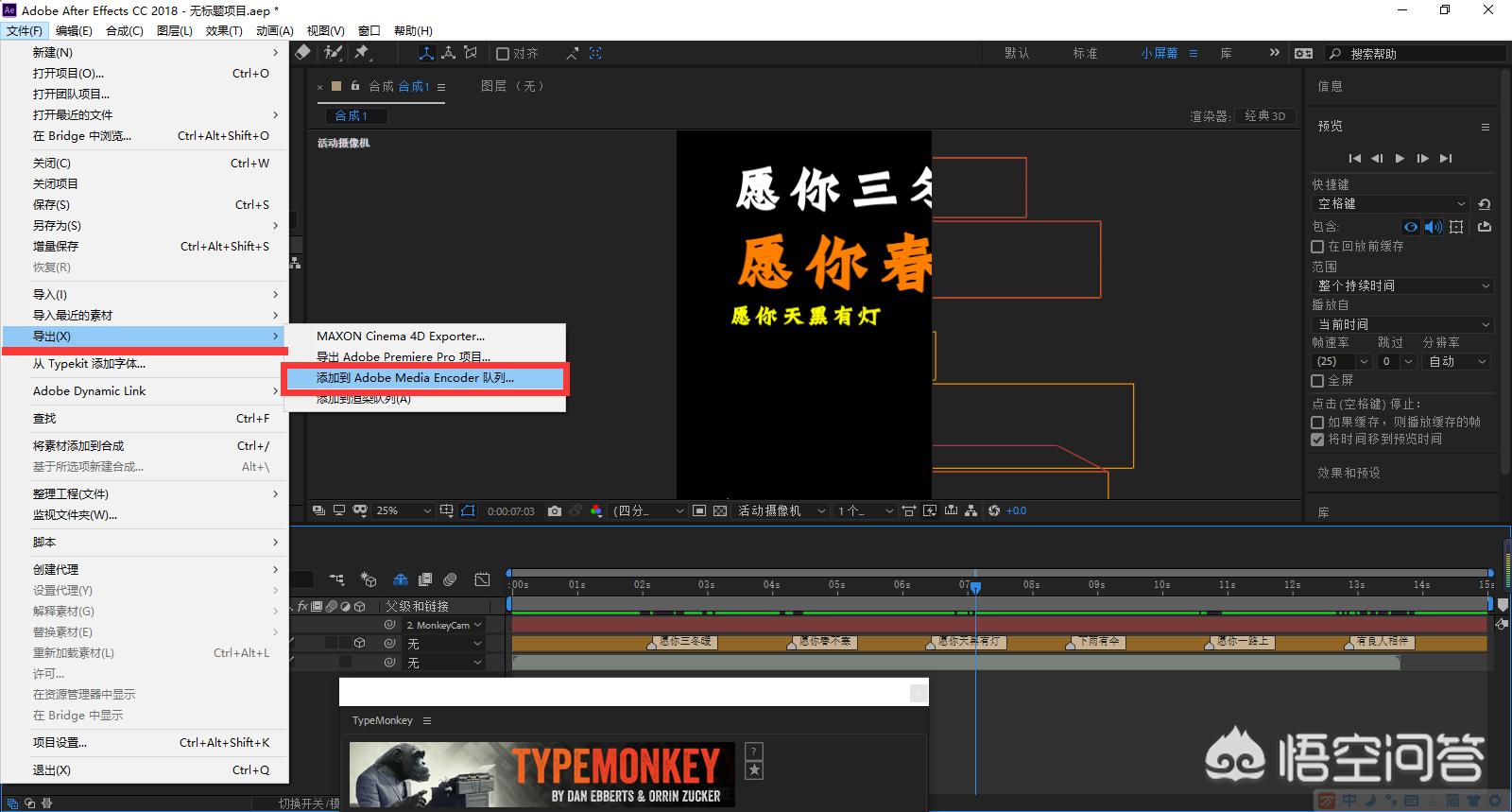Viewport: 1512px width, 812px height.
Task: Open the composition flowchart
Action: tap(971, 510)
